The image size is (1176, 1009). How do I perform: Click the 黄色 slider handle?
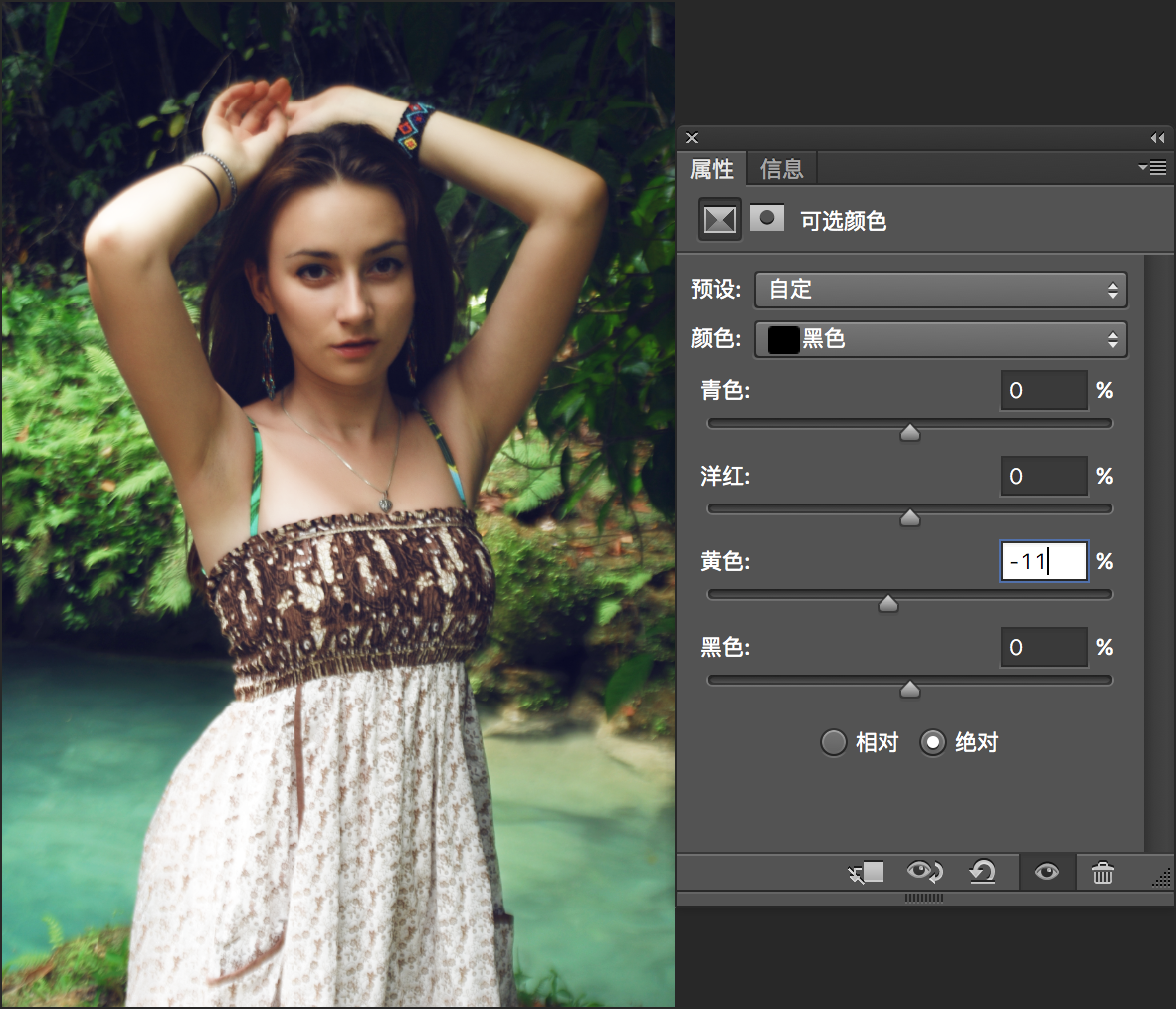pyautogui.click(x=888, y=603)
